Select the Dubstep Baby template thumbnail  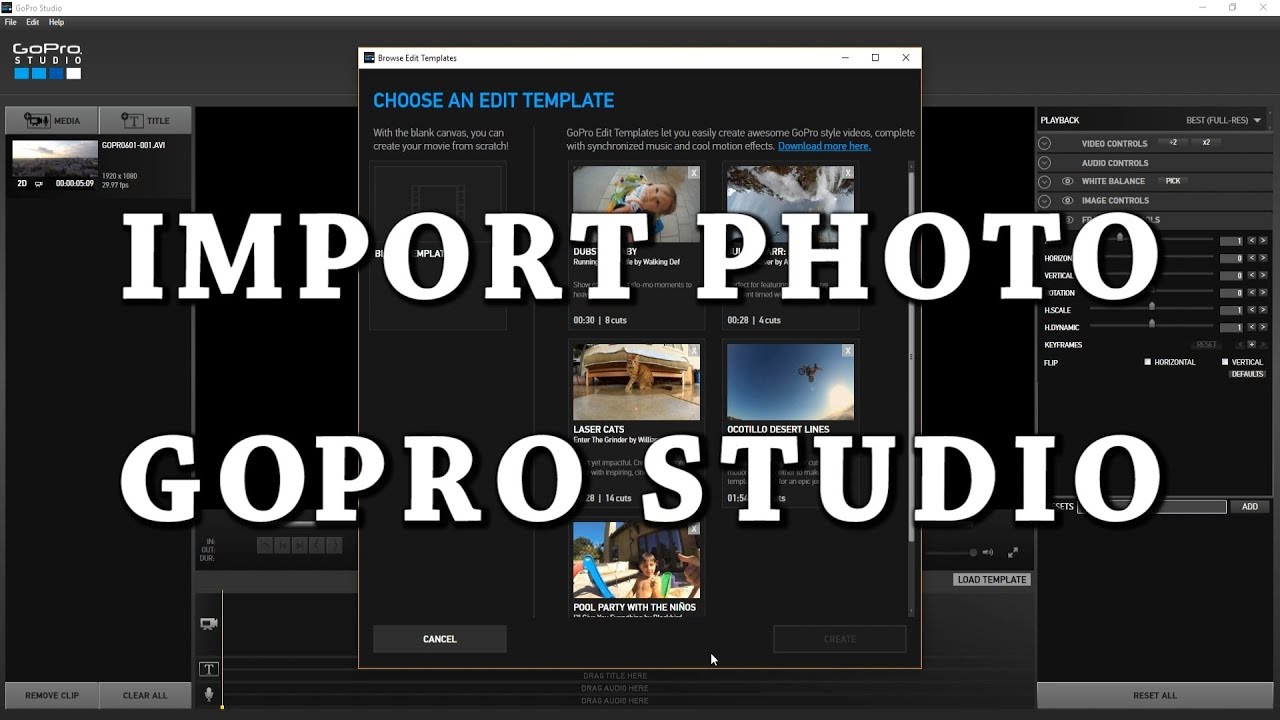[636, 204]
